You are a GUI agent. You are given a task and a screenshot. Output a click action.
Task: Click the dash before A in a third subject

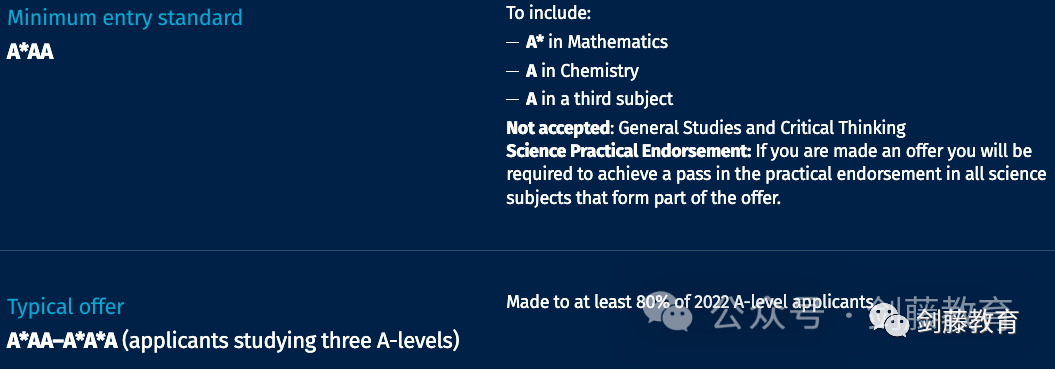[512, 100]
